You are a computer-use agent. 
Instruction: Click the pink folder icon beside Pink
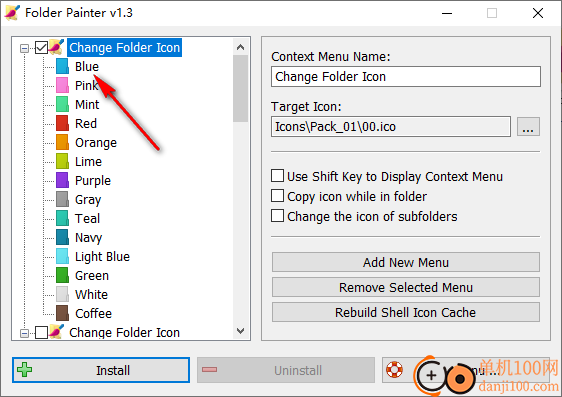click(62, 85)
